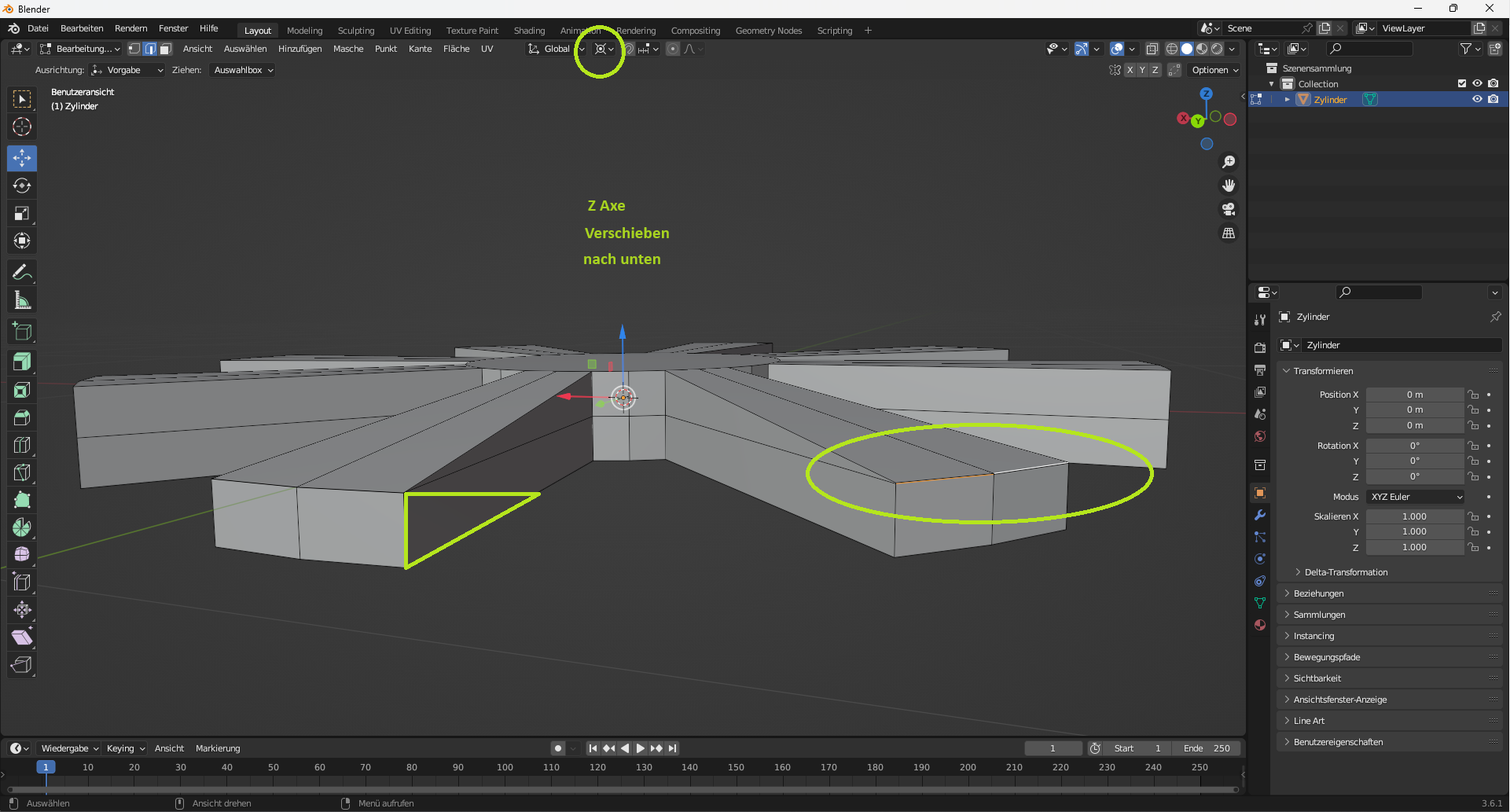Select the Rotate tool
Image resolution: width=1510 pixels, height=812 pixels.
click(22, 186)
